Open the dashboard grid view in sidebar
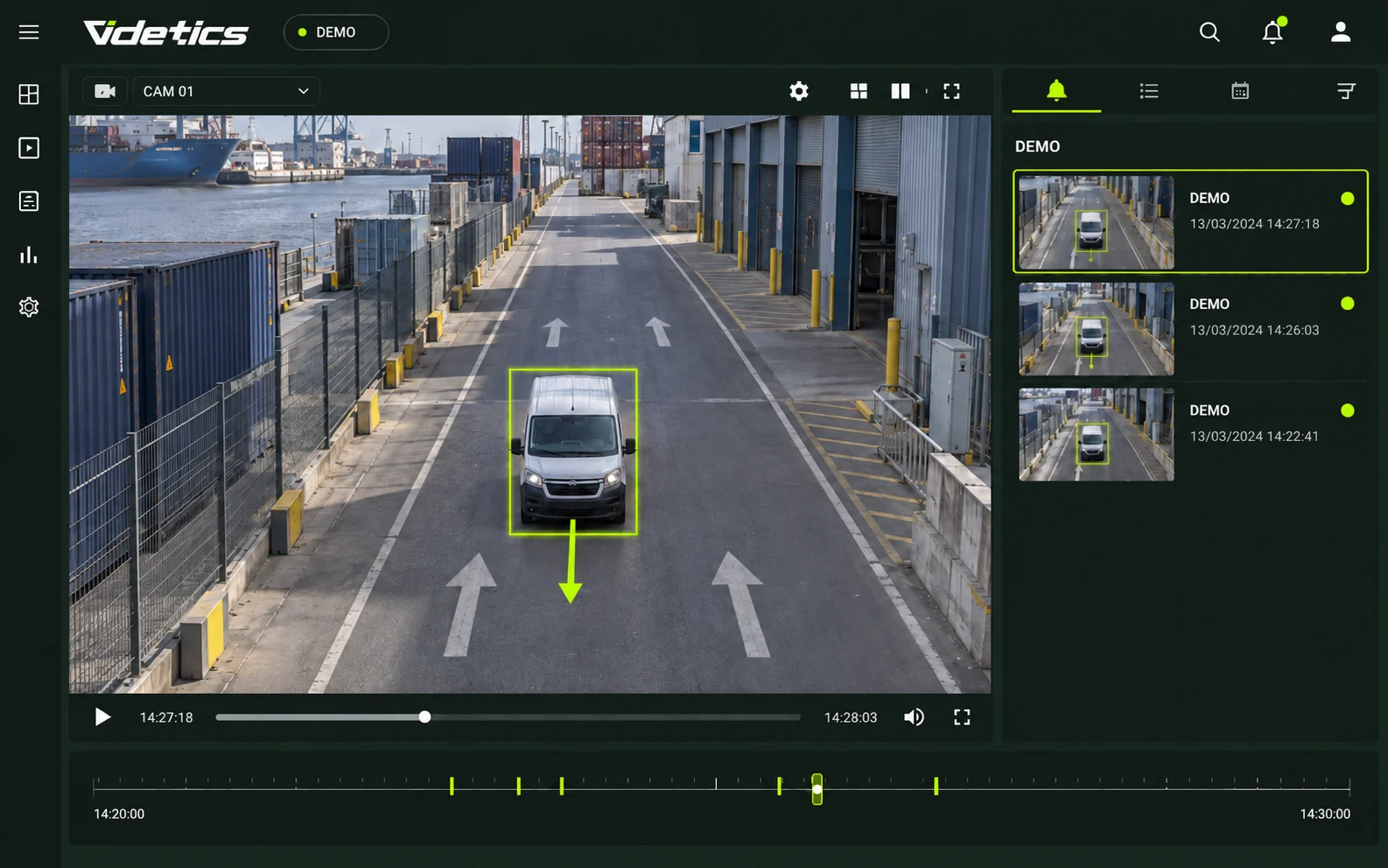Viewport: 1388px width, 868px height. pyautogui.click(x=29, y=94)
